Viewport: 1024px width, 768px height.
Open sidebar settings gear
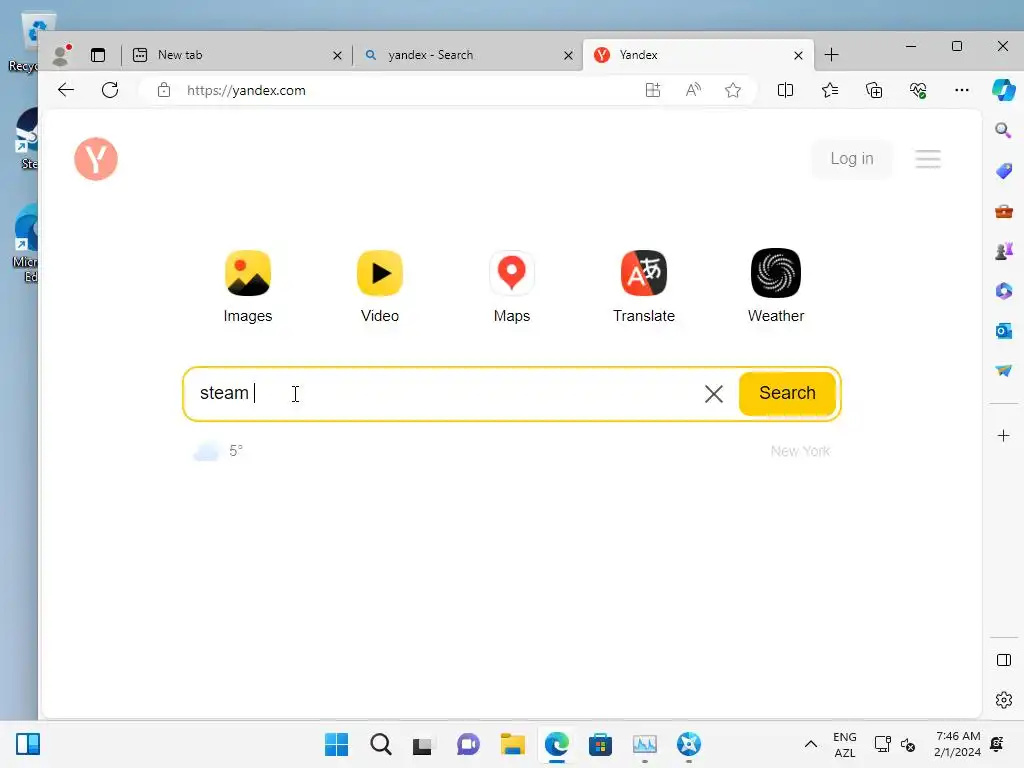tap(1004, 700)
